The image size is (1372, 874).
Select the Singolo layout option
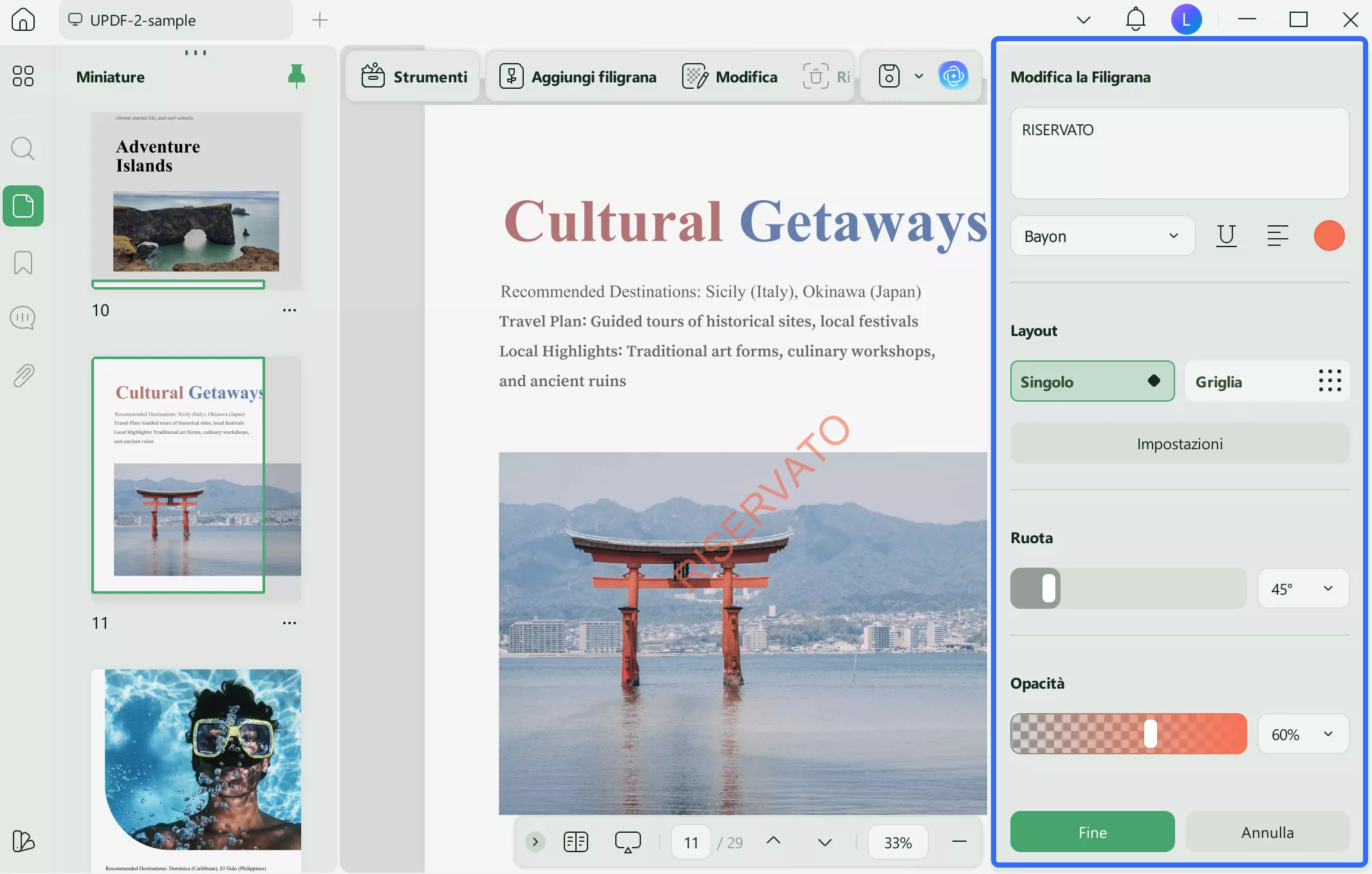click(1092, 382)
